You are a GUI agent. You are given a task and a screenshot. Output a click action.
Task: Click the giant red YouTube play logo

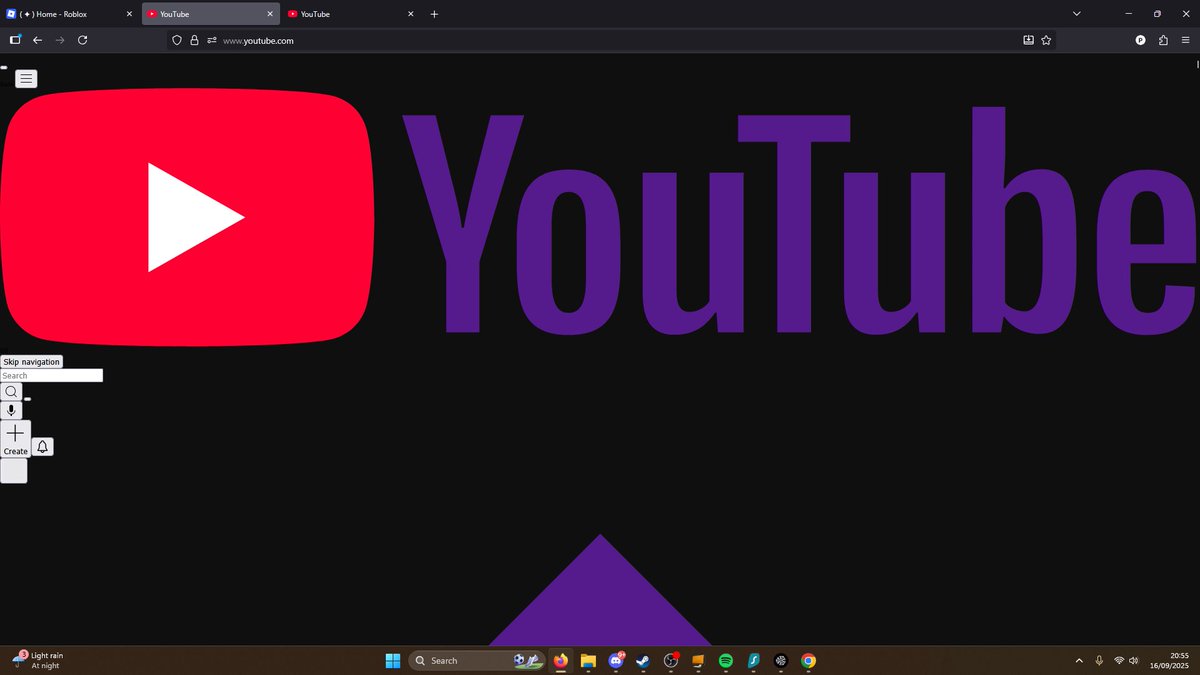coord(189,218)
